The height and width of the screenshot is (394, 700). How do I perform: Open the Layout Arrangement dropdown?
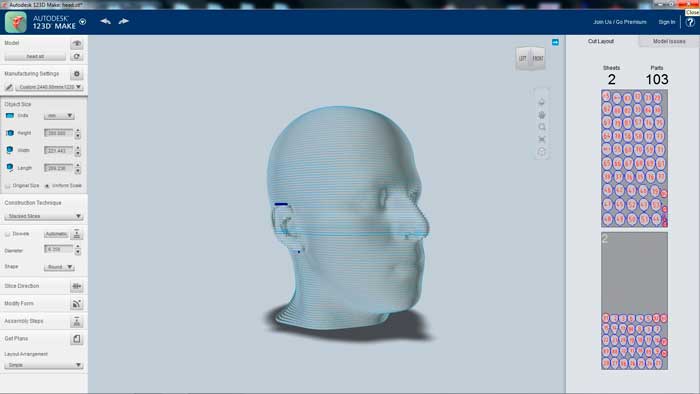pos(43,365)
